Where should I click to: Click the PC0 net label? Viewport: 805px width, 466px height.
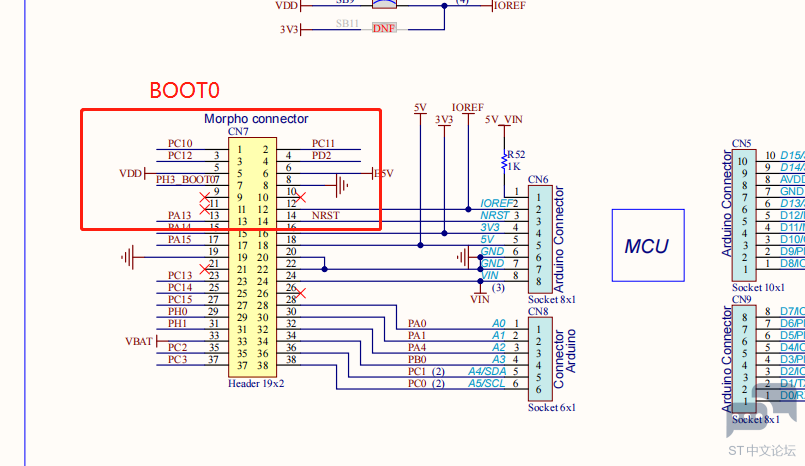pyautogui.click(x=417, y=384)
